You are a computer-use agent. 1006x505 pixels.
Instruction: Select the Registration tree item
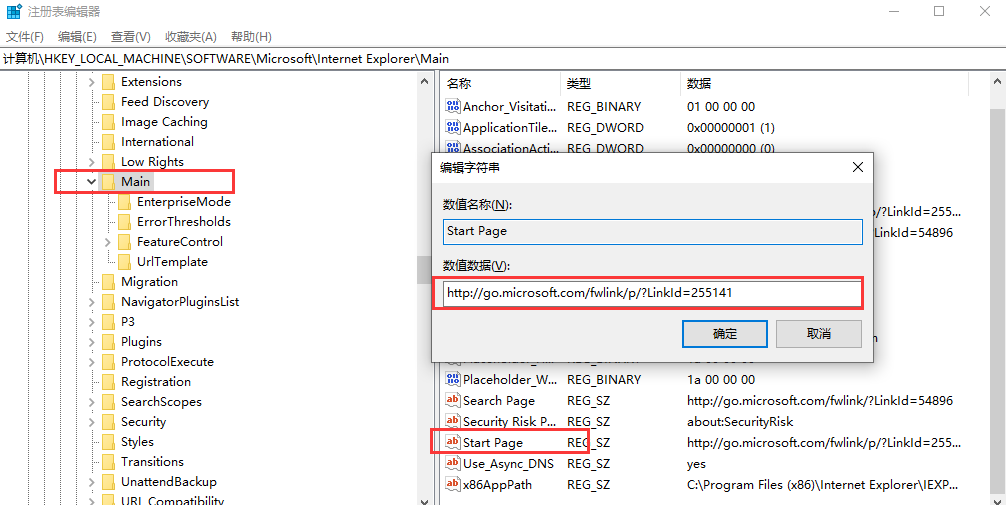[x=156, y=382]
